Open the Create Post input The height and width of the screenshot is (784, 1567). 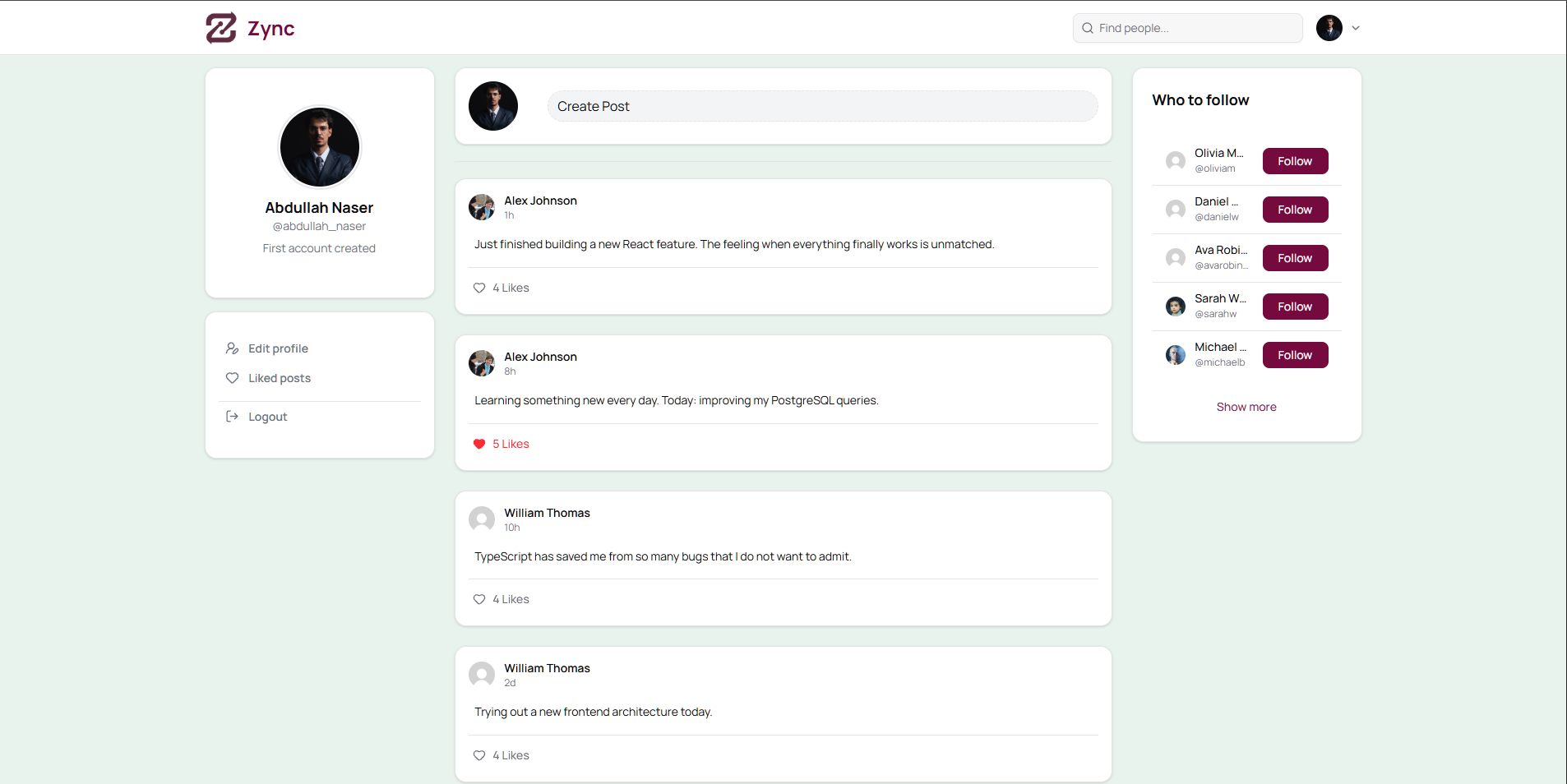click(x=822, y=106)
